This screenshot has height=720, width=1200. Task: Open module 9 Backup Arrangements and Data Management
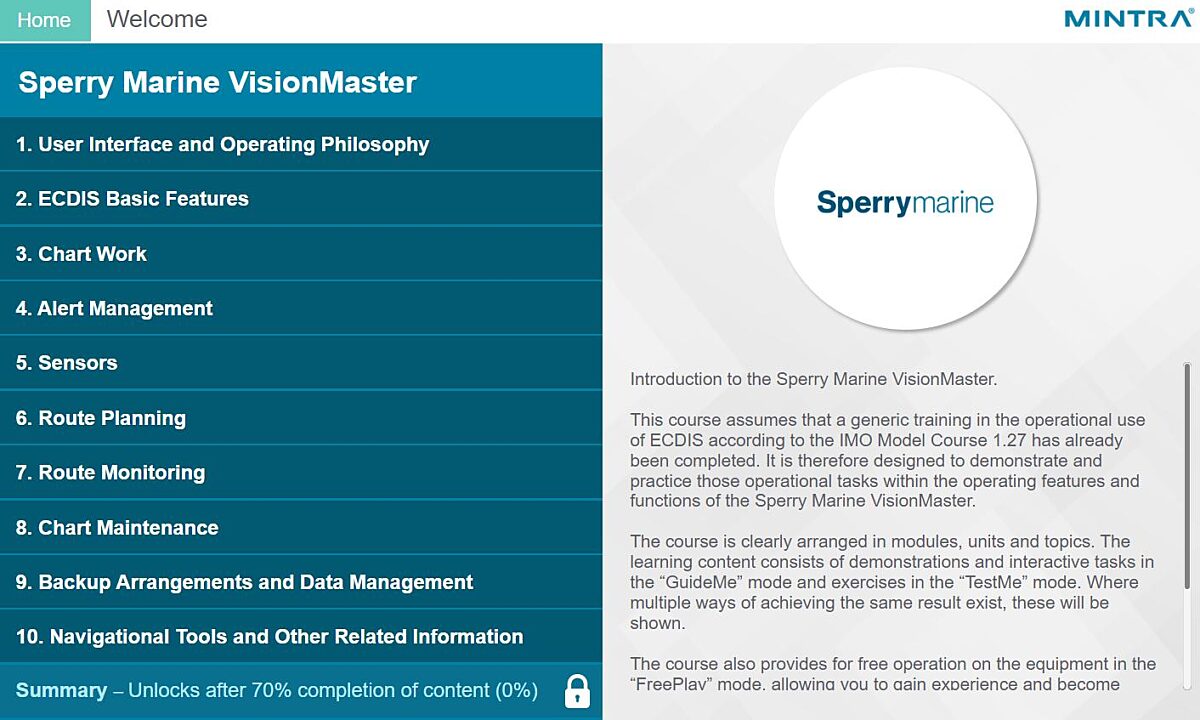(x=301, y=582)
